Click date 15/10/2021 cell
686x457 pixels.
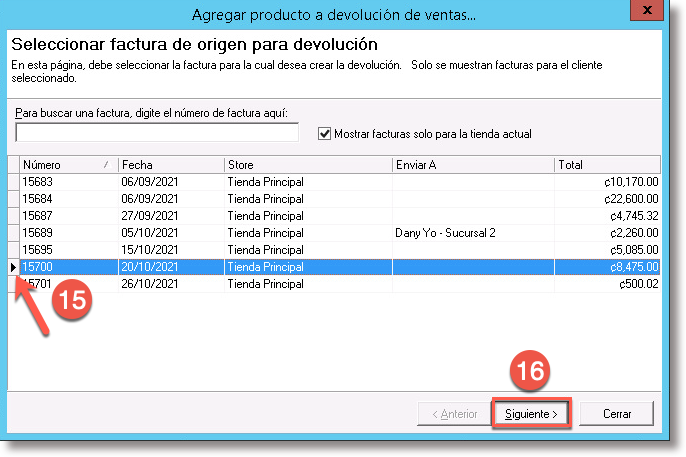[150, 250]
